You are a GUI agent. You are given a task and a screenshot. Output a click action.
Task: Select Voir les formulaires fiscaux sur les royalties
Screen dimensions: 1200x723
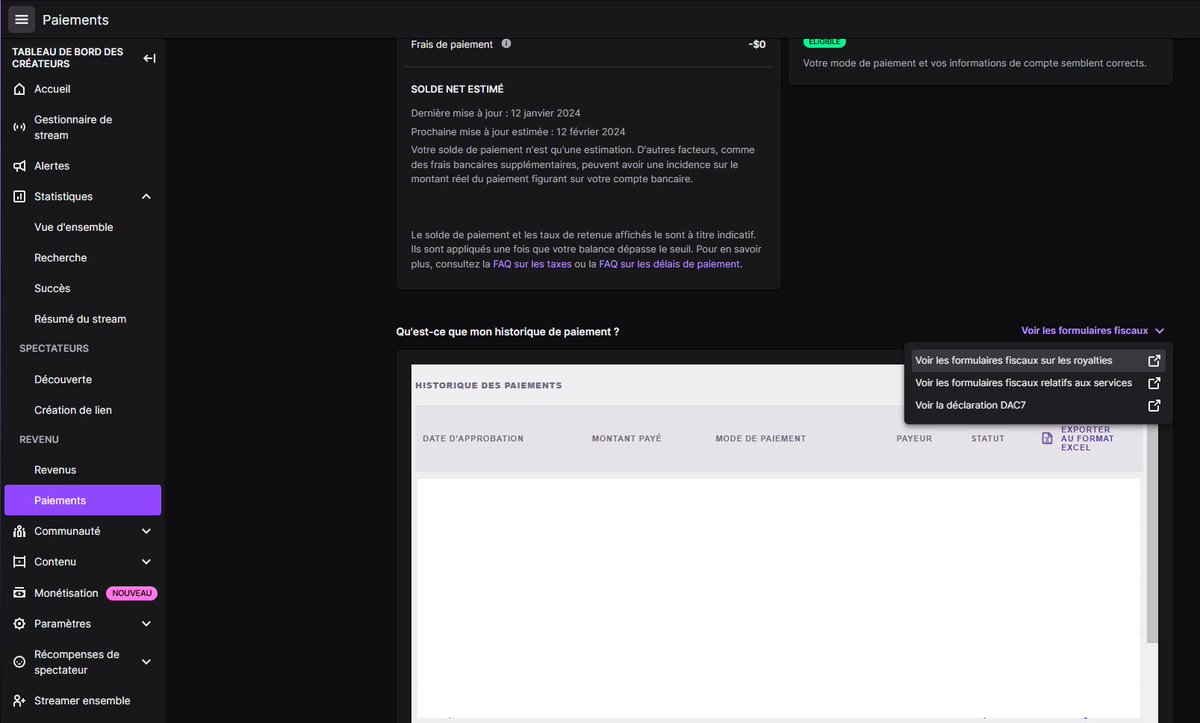coord(1038,361)
